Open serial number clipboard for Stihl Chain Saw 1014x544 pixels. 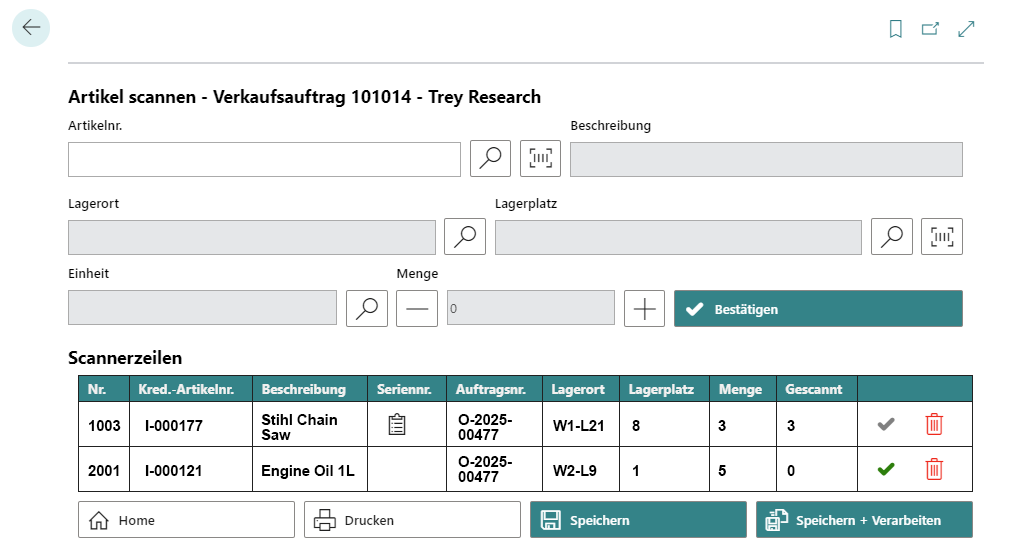[x=397, y=425]
